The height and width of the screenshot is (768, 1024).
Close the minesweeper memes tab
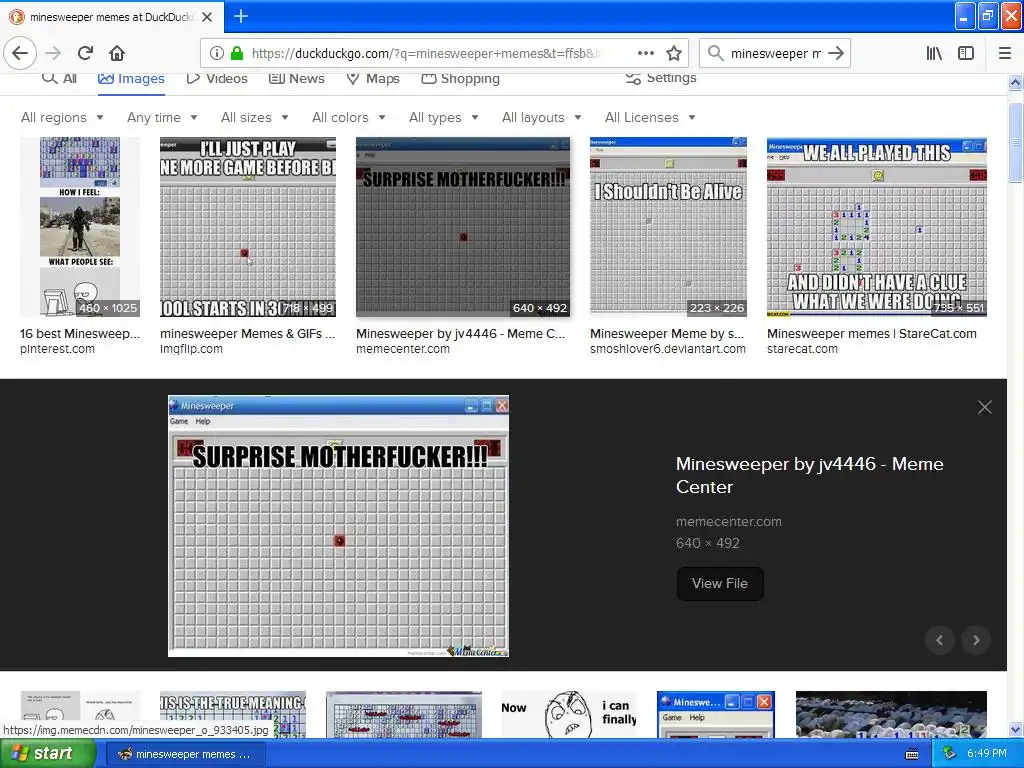pyautogui.click(x=207, y=17)
